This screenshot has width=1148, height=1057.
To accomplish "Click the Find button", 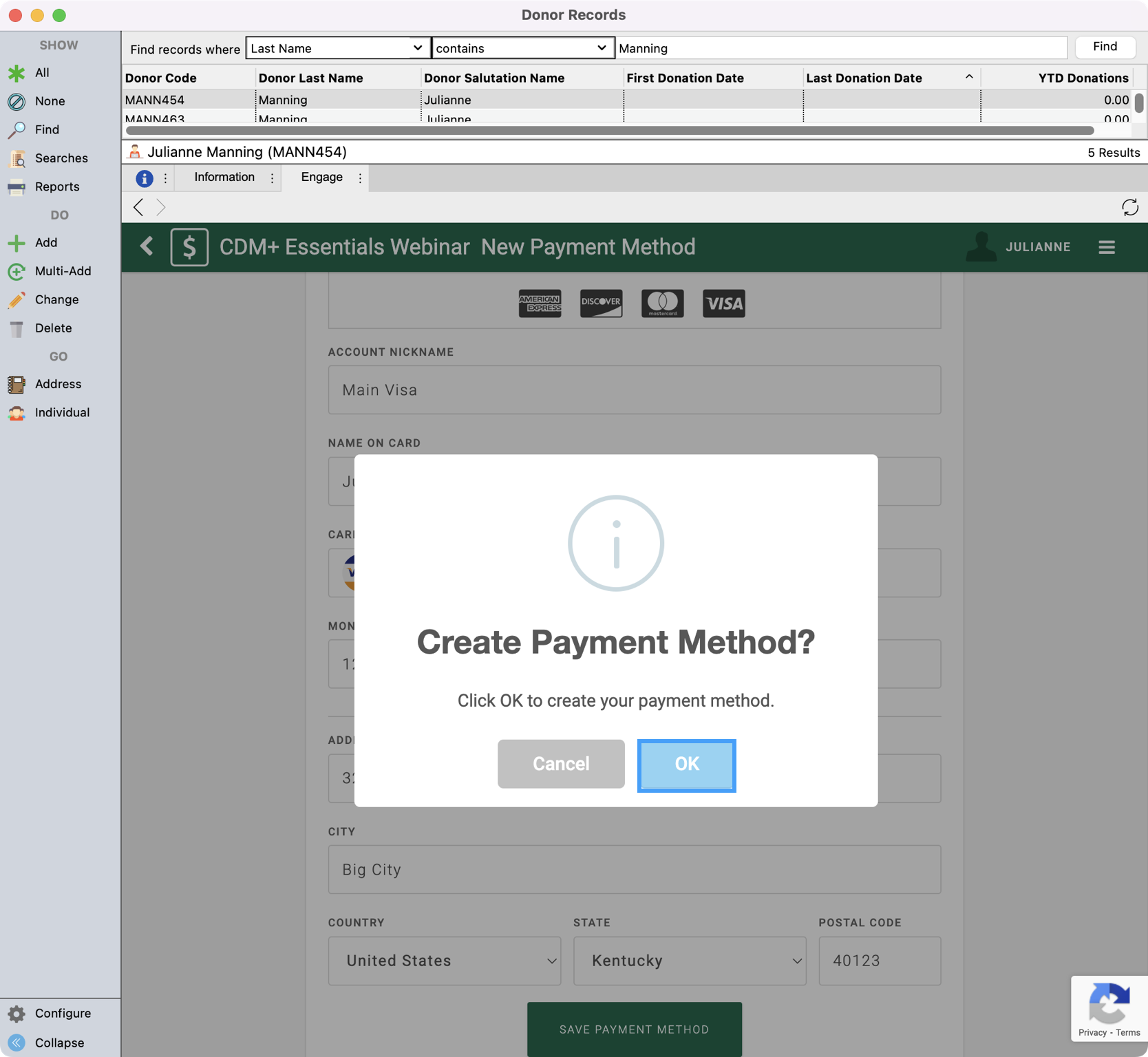I will pyautogui.click(x=1104, y=47).
